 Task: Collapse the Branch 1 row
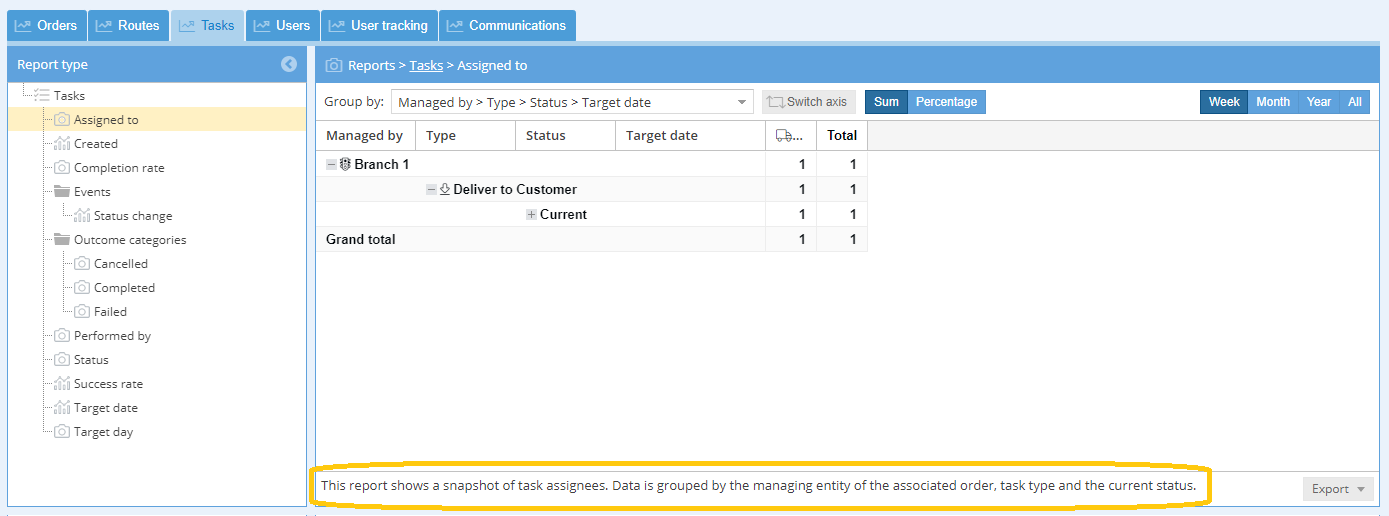tap(332, 165)
